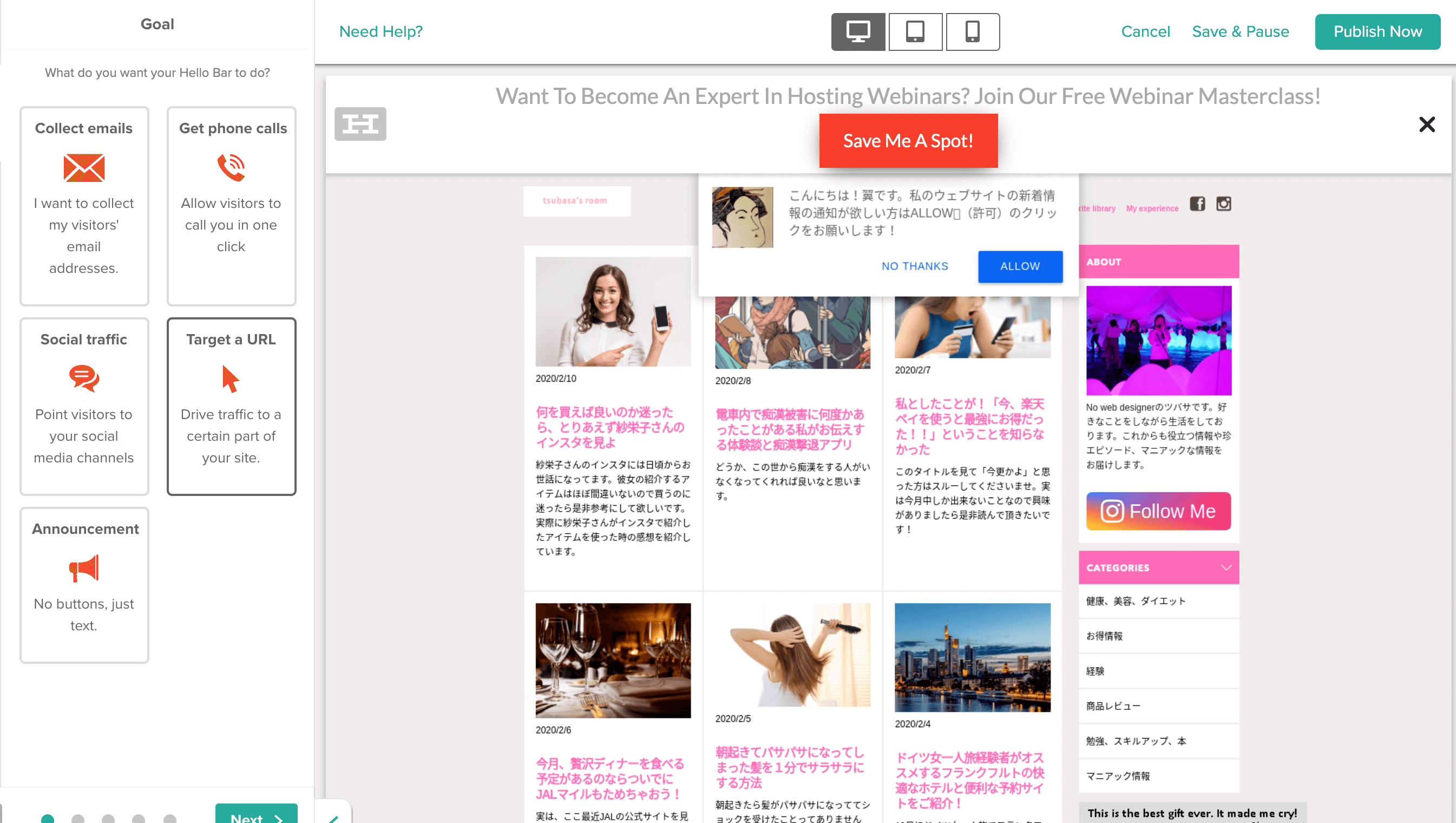Close the Hello Bar preview with X
Image resolution: width=1456 pixels, height=823 pixels.
(x=1427, y=125)
